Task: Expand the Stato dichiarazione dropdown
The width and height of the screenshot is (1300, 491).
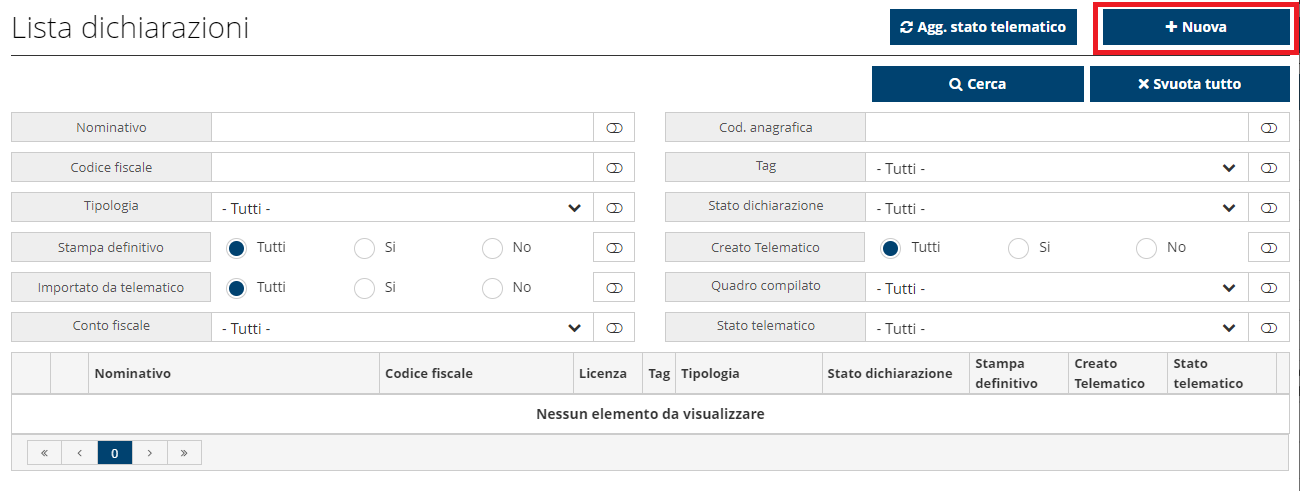Action: pyautogui.click(x=1056, y=208)
